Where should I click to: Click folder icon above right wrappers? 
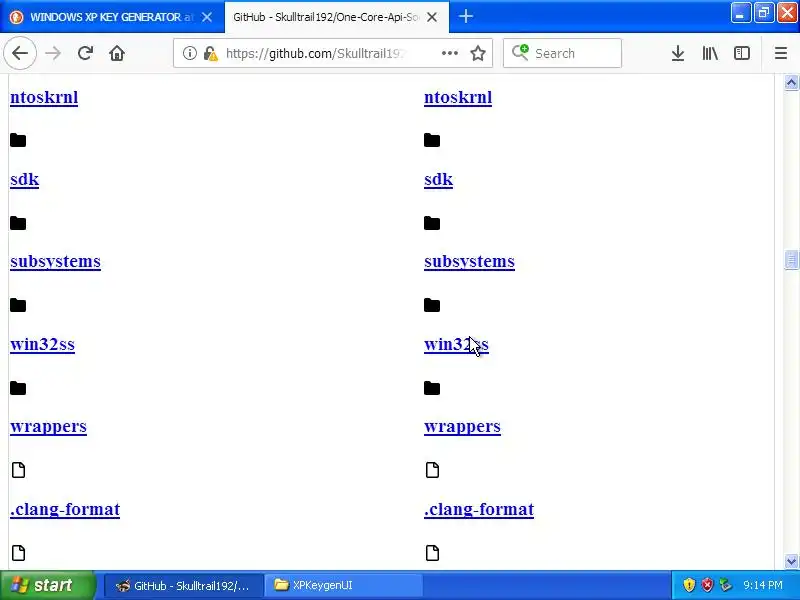[x=432, y=388]
